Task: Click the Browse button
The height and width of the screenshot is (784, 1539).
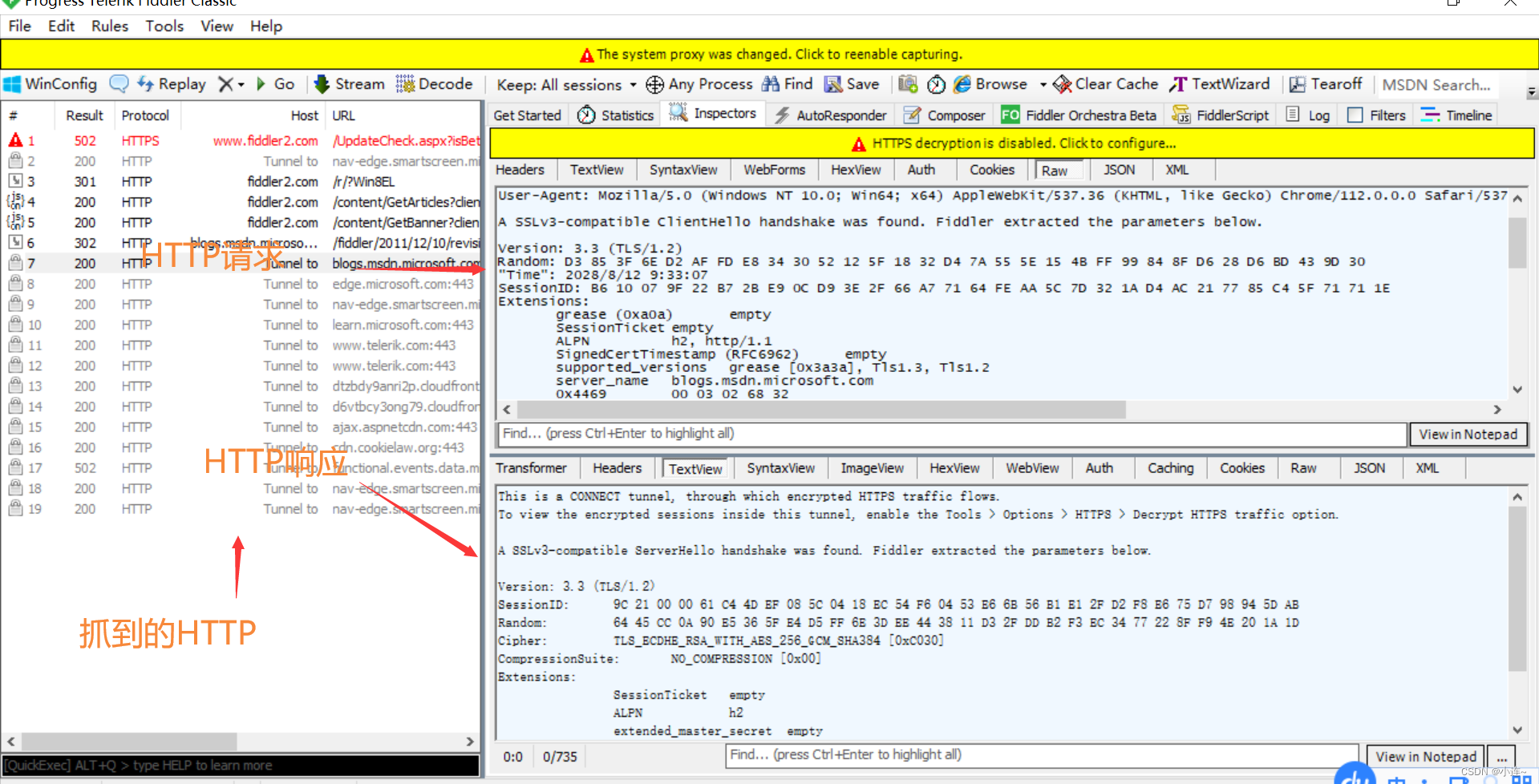Action: (x=990, y=84)
